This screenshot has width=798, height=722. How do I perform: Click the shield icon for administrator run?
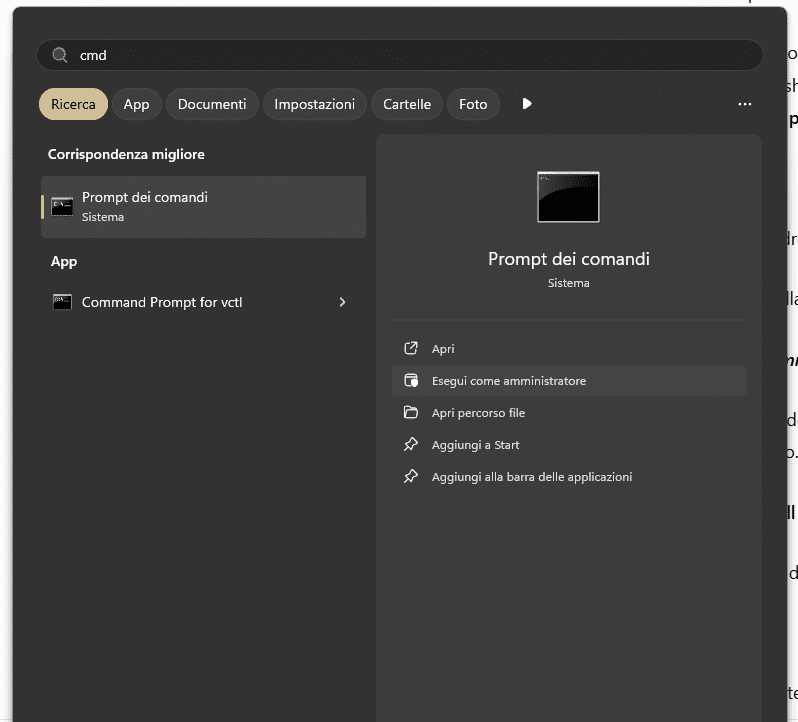pos(410,381)
